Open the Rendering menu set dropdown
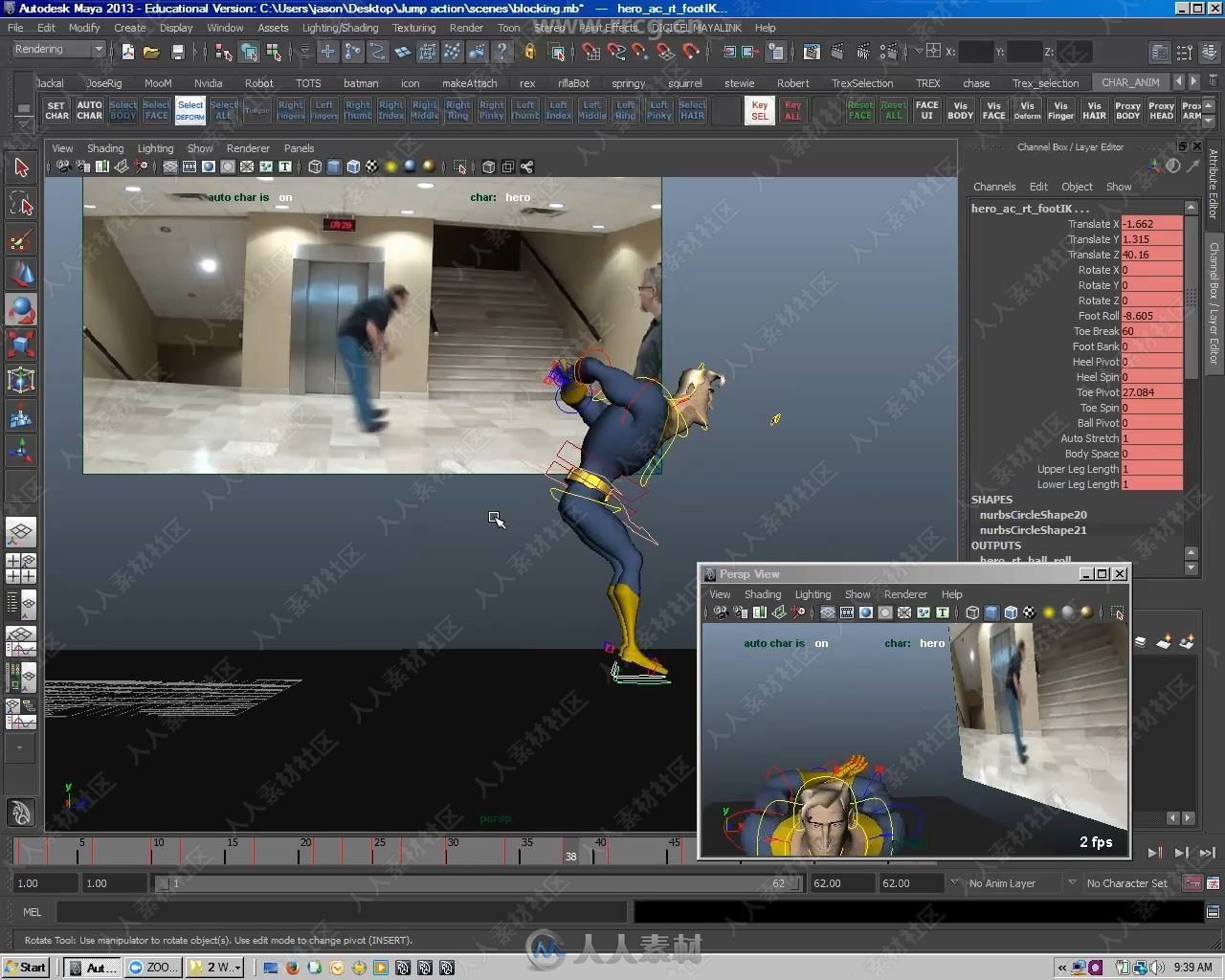 58,50
